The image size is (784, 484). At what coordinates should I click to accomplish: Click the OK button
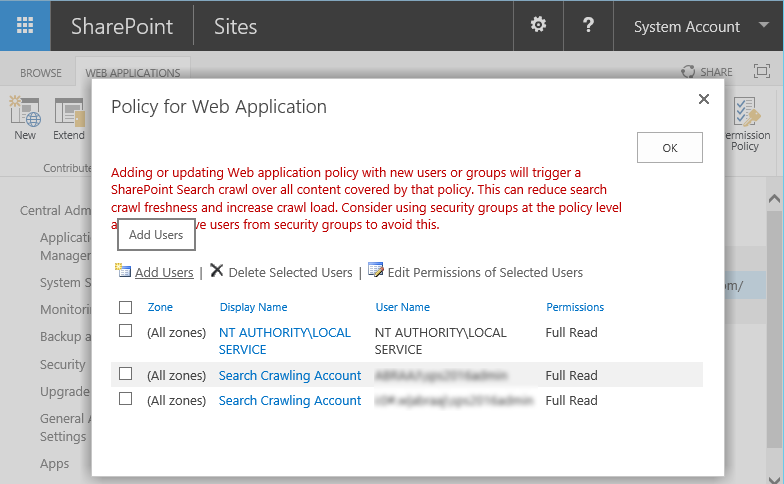670,148
